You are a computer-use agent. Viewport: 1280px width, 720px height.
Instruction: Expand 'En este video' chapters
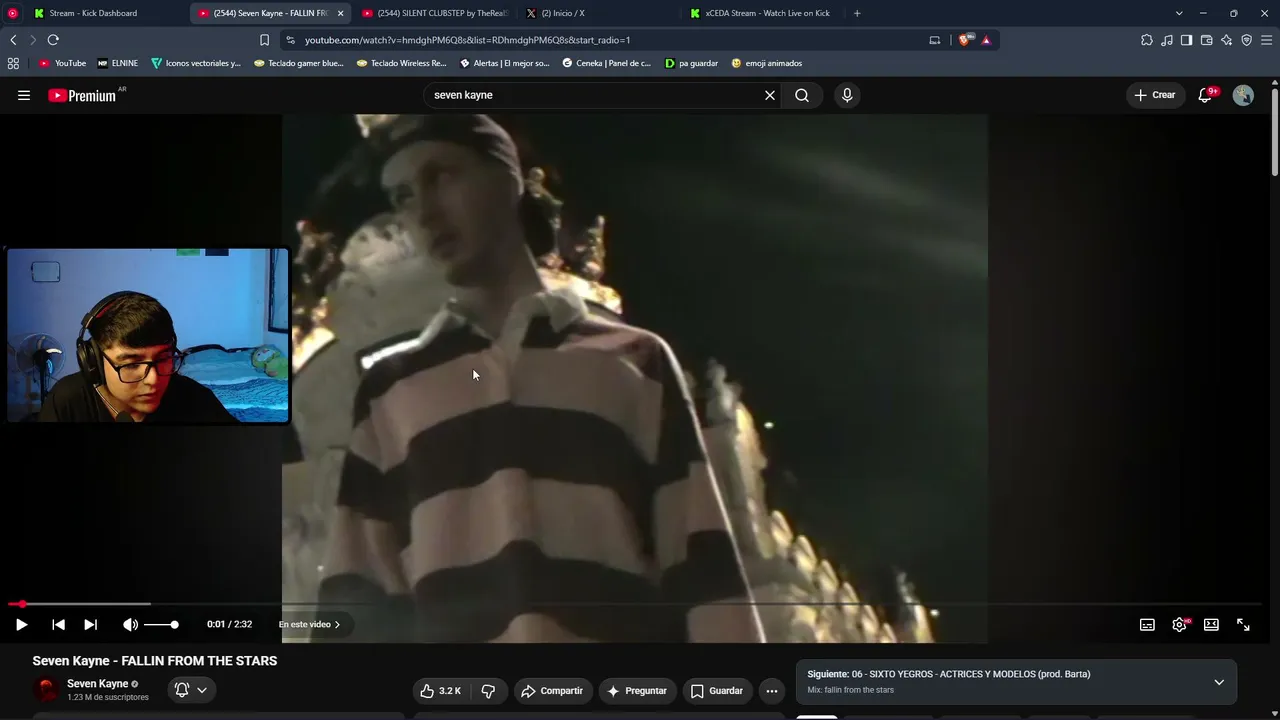[309, 624]
